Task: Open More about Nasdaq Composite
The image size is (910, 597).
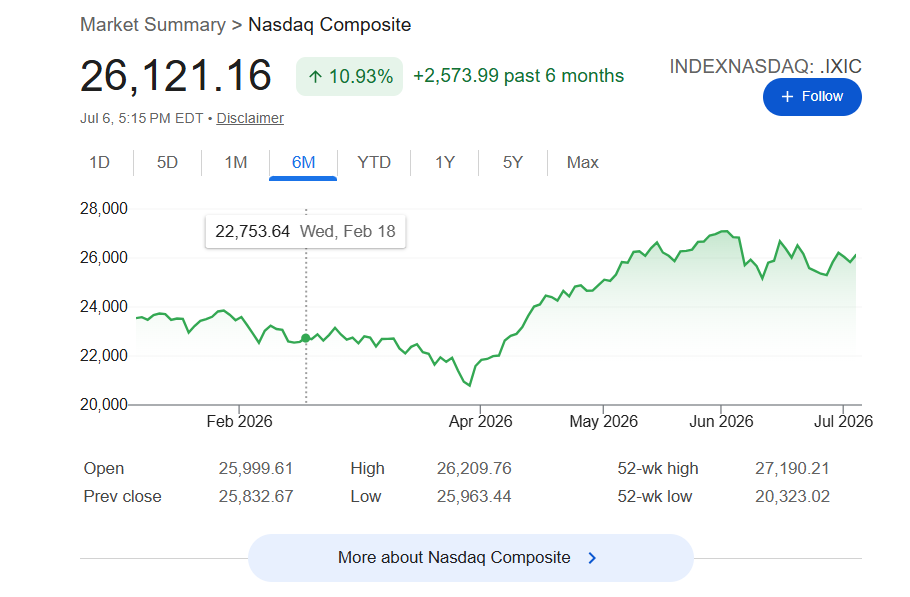Action: 471,558
